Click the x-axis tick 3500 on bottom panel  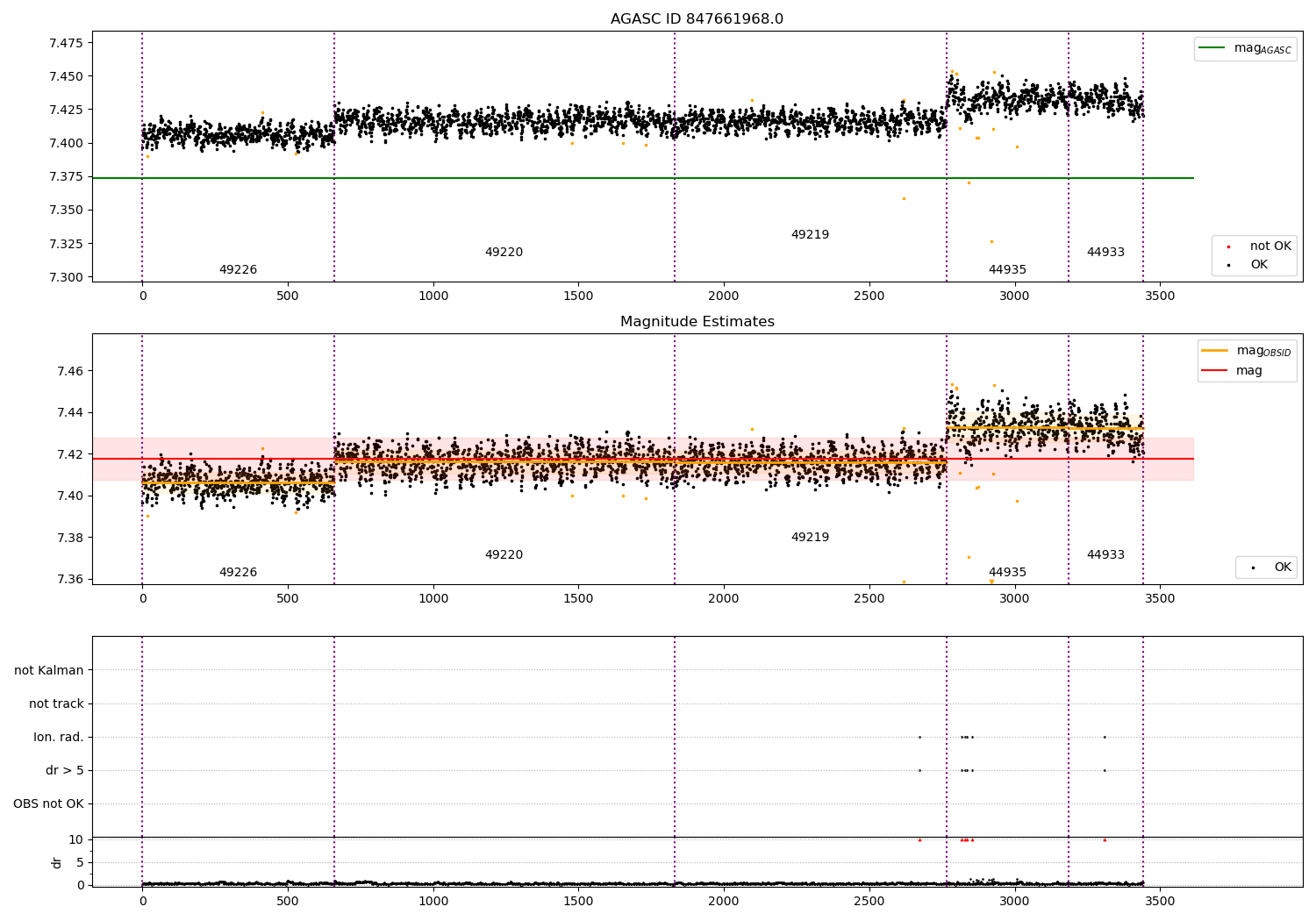coord(1160,901)
